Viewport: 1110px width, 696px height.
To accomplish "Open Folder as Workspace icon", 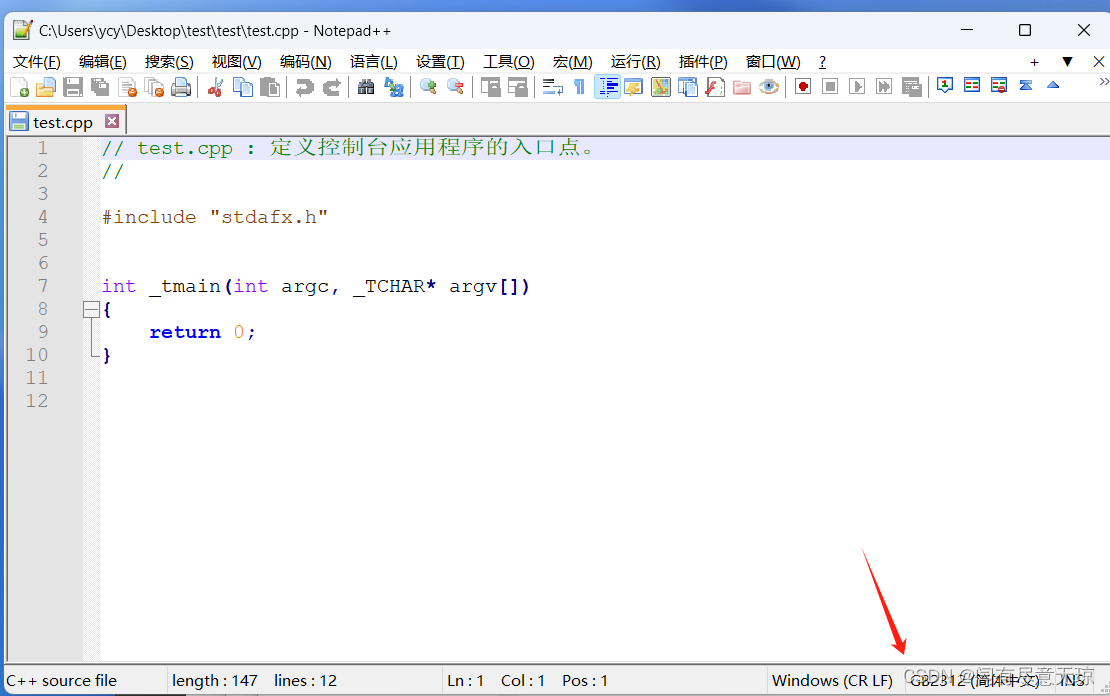I will coord(742,87).
